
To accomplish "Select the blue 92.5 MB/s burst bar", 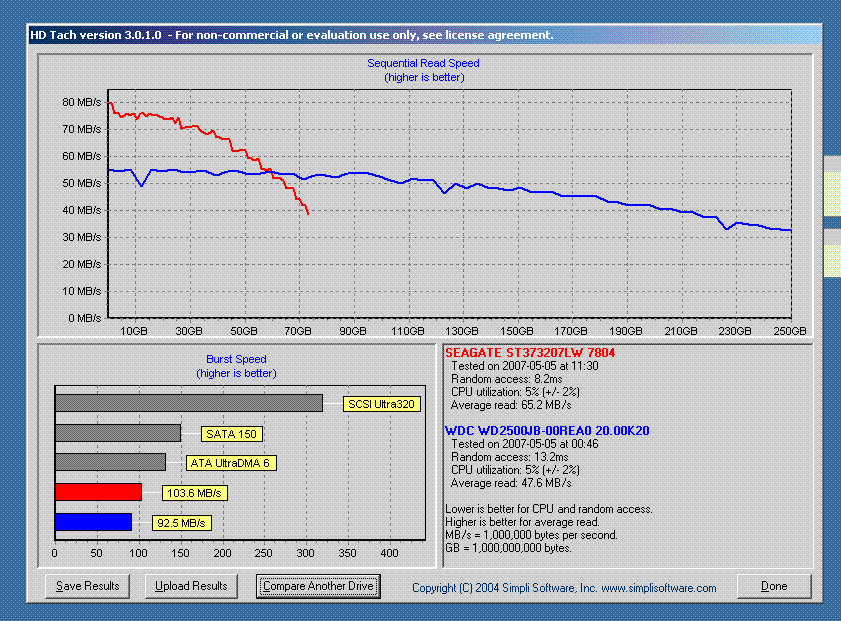I will click(93, 522).
